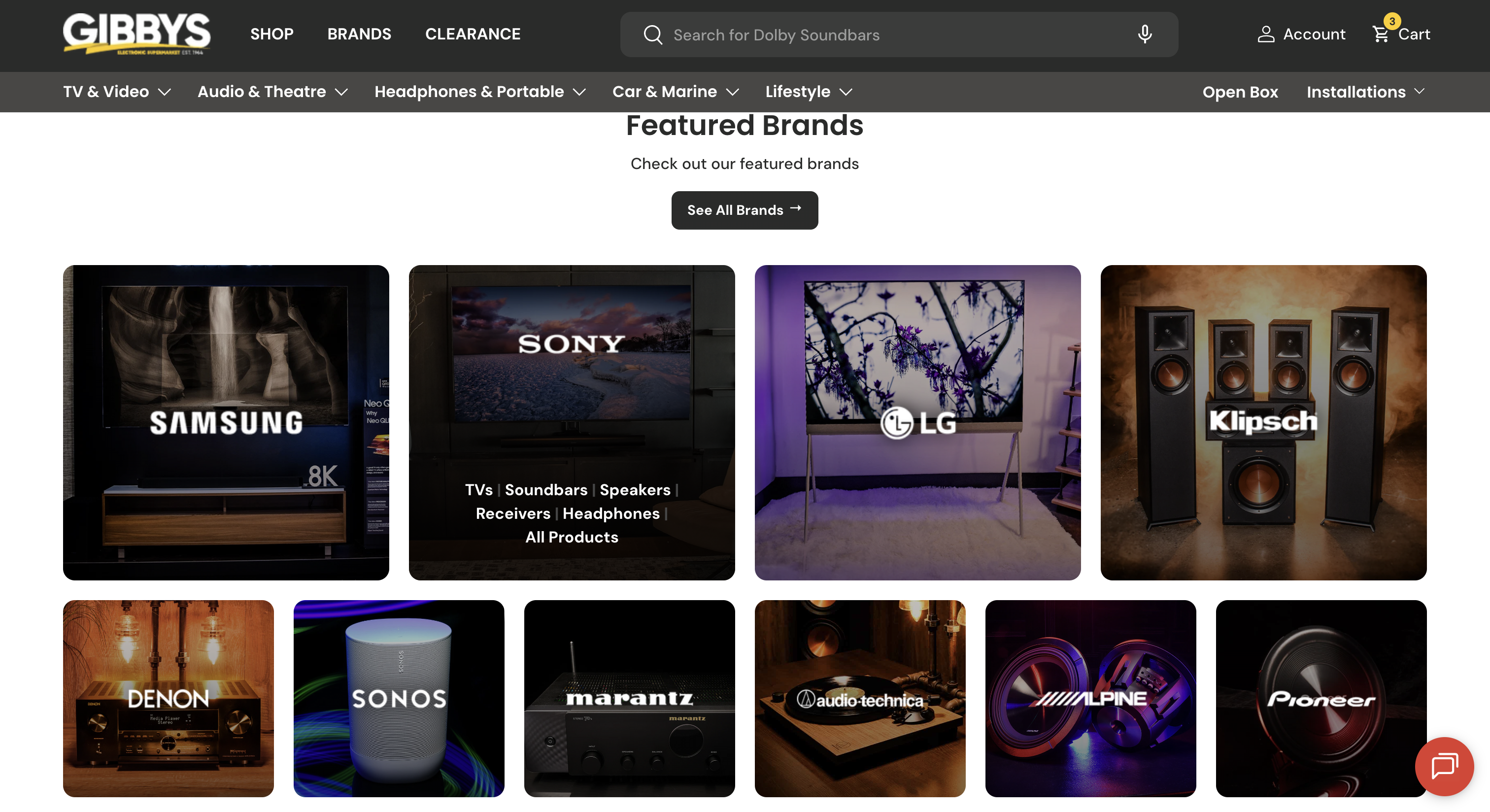Screen dimensions: 1490x812
Task: Click the Sony logo on card
Action: point(572,344)
